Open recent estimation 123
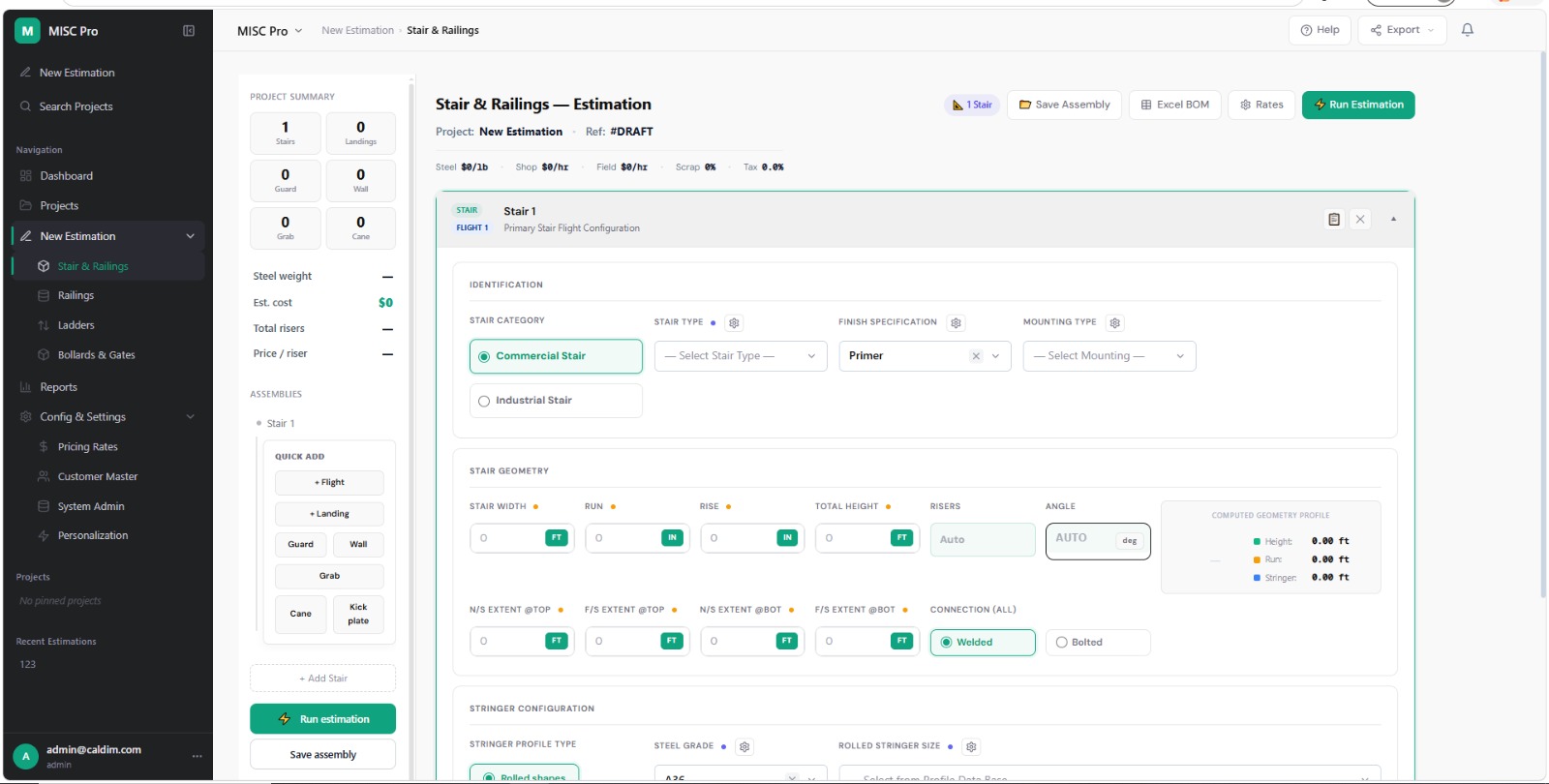1549x784 pixels. (x=28, y=665)
